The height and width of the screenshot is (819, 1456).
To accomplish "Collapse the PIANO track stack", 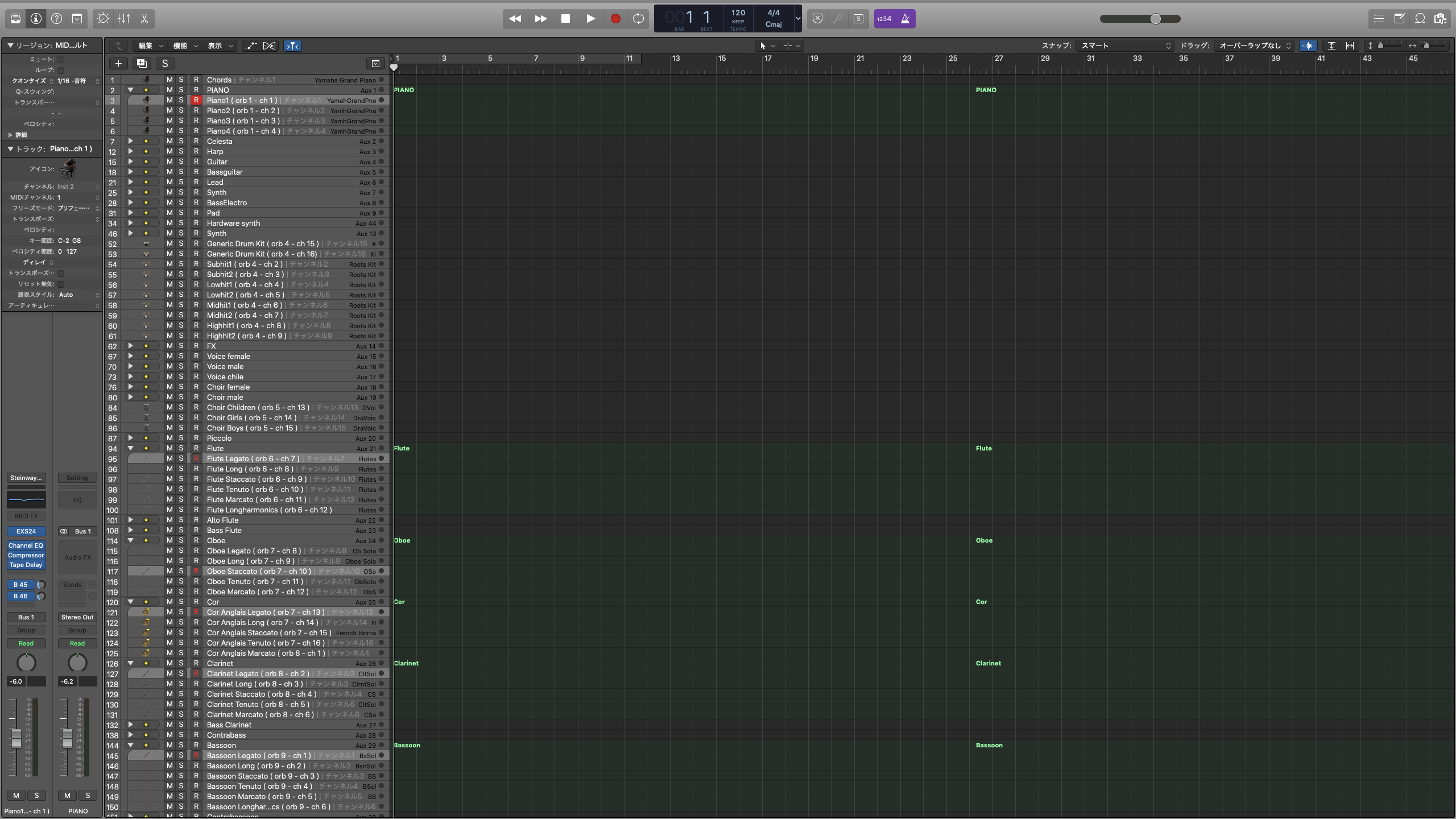I will tap(130, 90).
